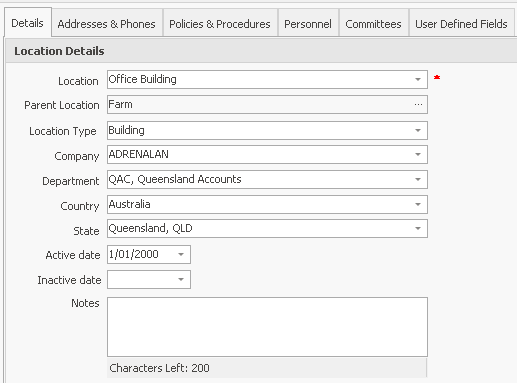Open the Addresses & Phones tab
Viewport: 517px width, 383px height.
click(x=107, y=24)
